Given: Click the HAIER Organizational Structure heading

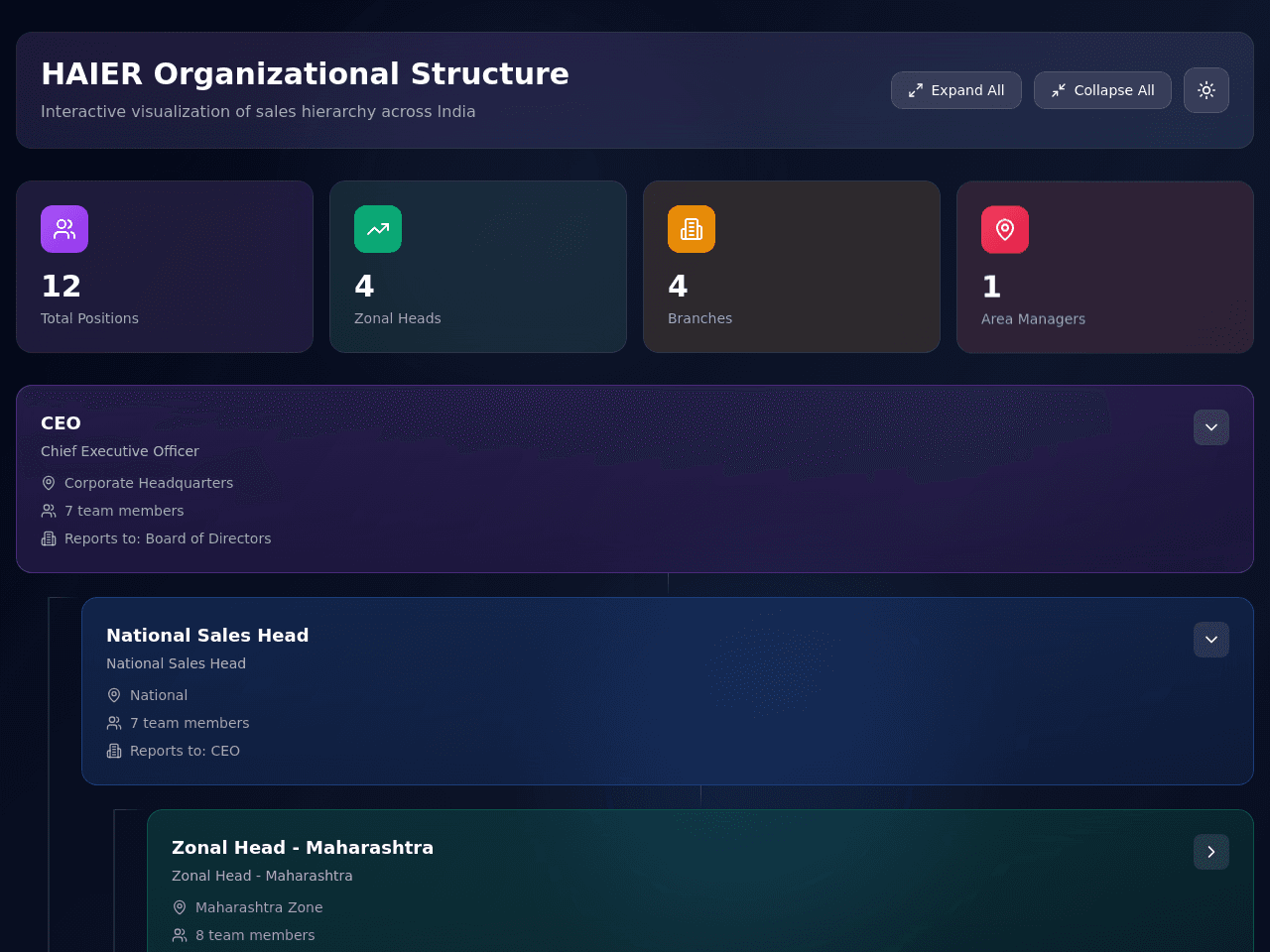Looking at the screenshot, I should [305, 73].
